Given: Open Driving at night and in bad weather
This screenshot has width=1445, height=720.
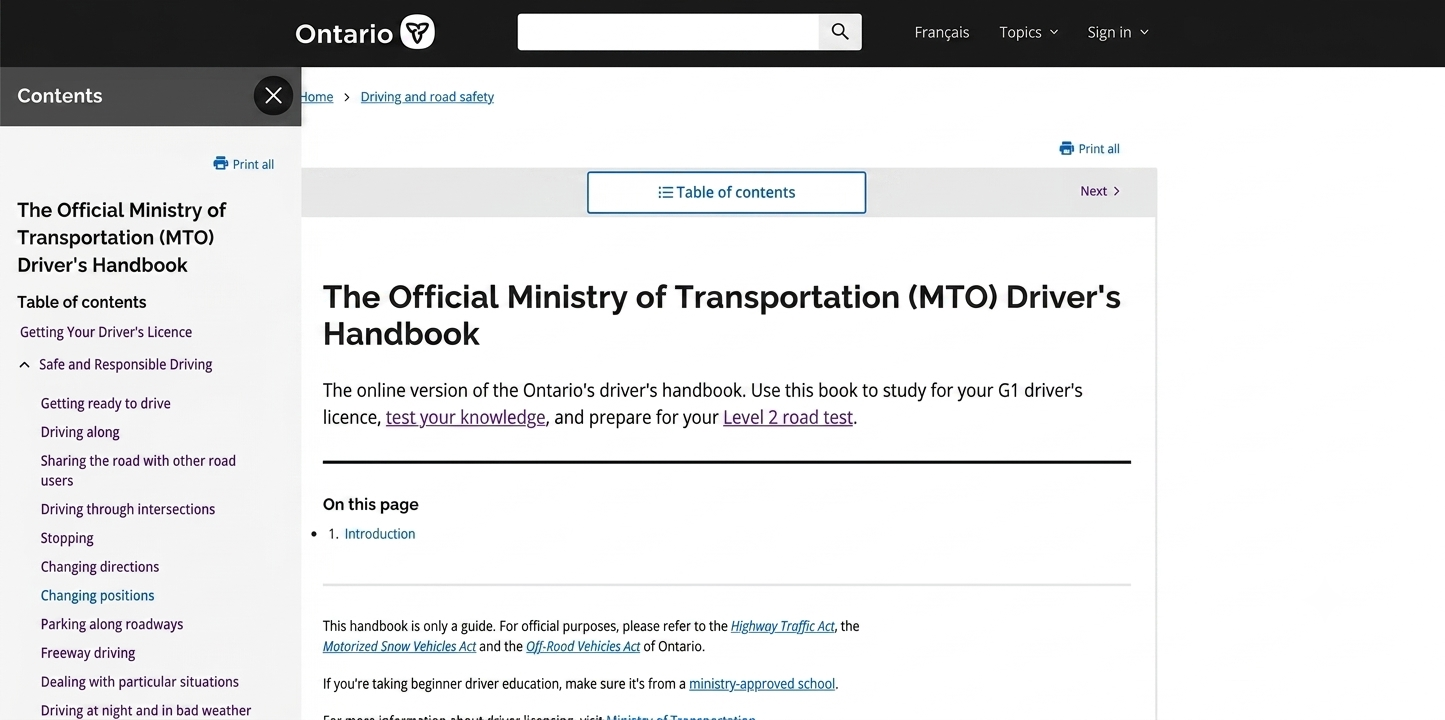Looking at the screenshot, I should click(146, 710).
